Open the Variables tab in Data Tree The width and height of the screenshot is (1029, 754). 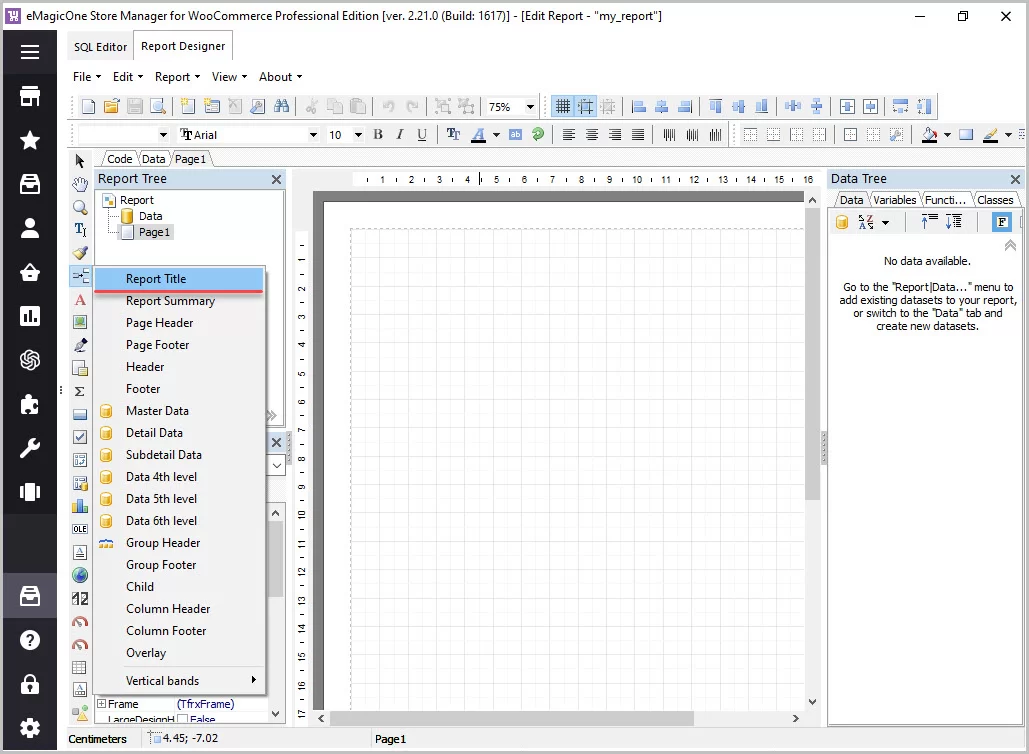point(894,200)
